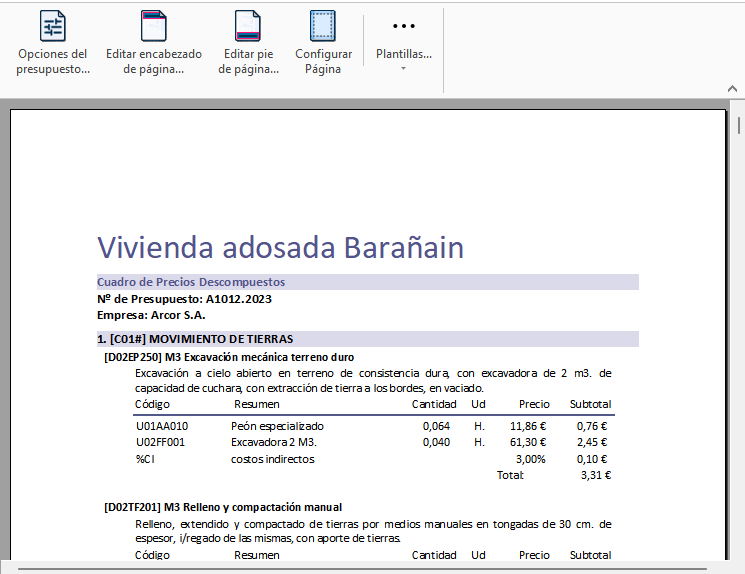Expand Plantillas dropdown arrow
745x574 pixels.
tap(403, 69)
